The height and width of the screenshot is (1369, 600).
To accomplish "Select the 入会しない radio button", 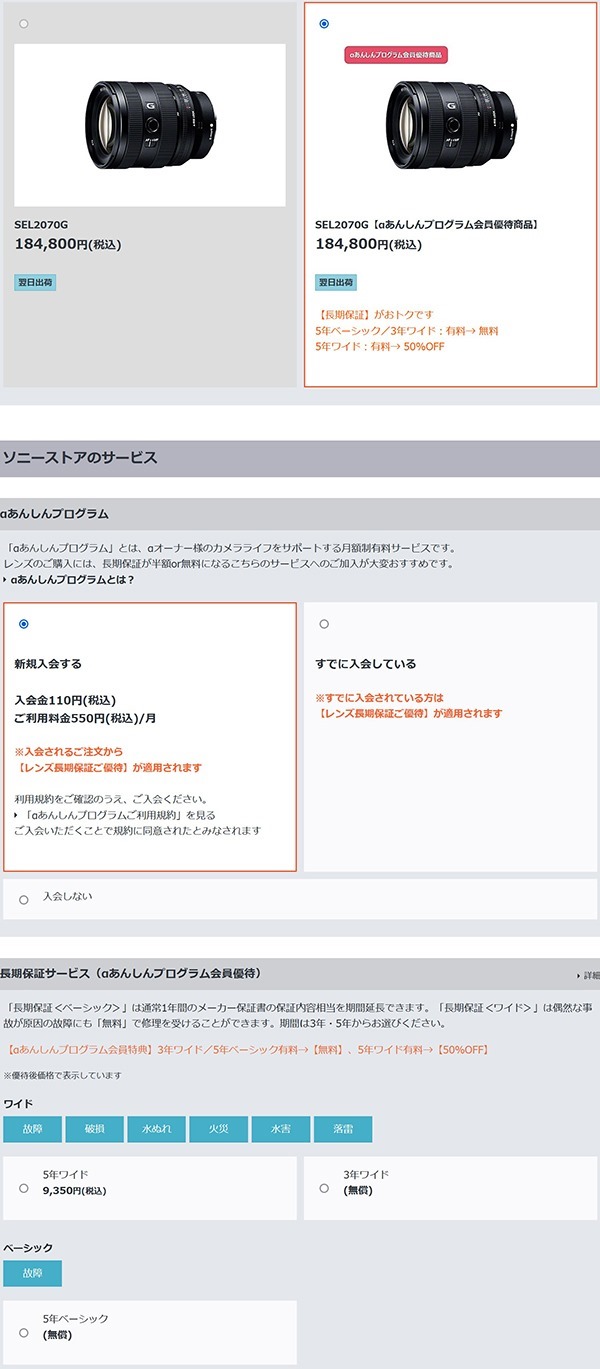I will click(24, 900).
